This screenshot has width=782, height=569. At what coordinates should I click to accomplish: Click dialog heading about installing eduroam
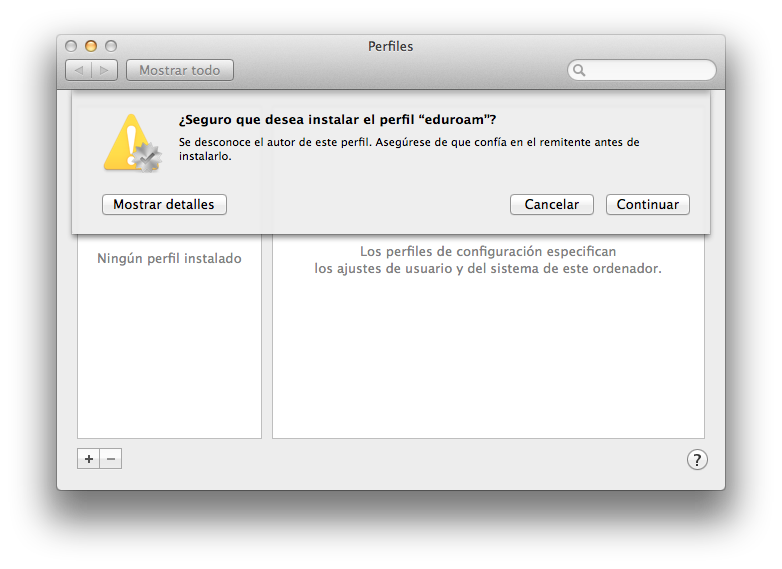(338, 120)
